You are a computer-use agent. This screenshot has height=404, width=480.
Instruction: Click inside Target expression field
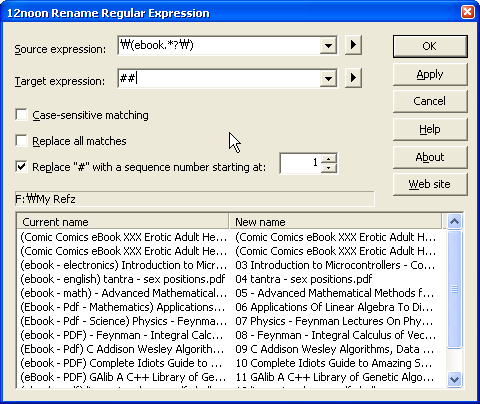tap(219, 78)
